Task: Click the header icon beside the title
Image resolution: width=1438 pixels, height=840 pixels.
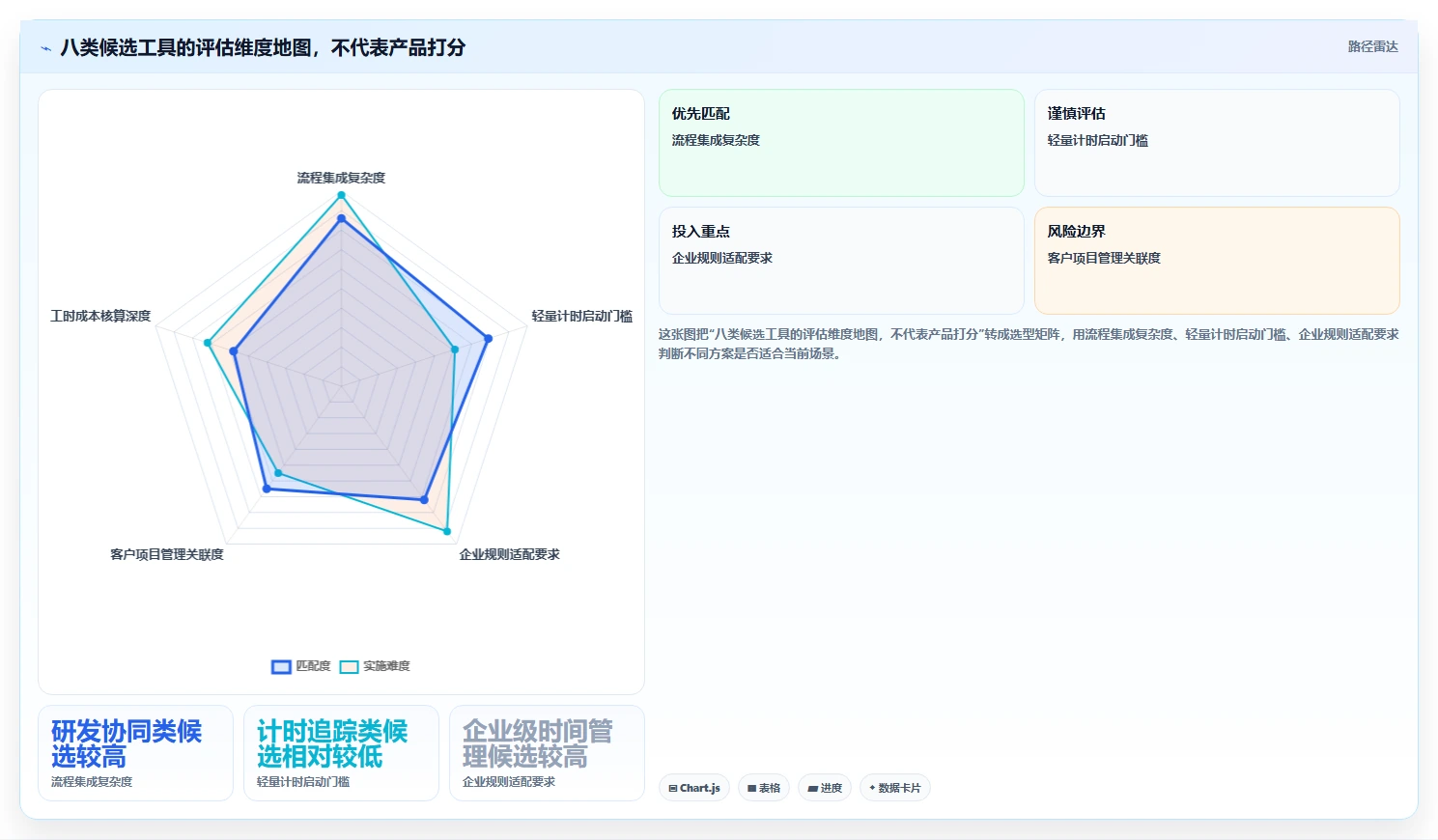Action: (x=45, y=48)
